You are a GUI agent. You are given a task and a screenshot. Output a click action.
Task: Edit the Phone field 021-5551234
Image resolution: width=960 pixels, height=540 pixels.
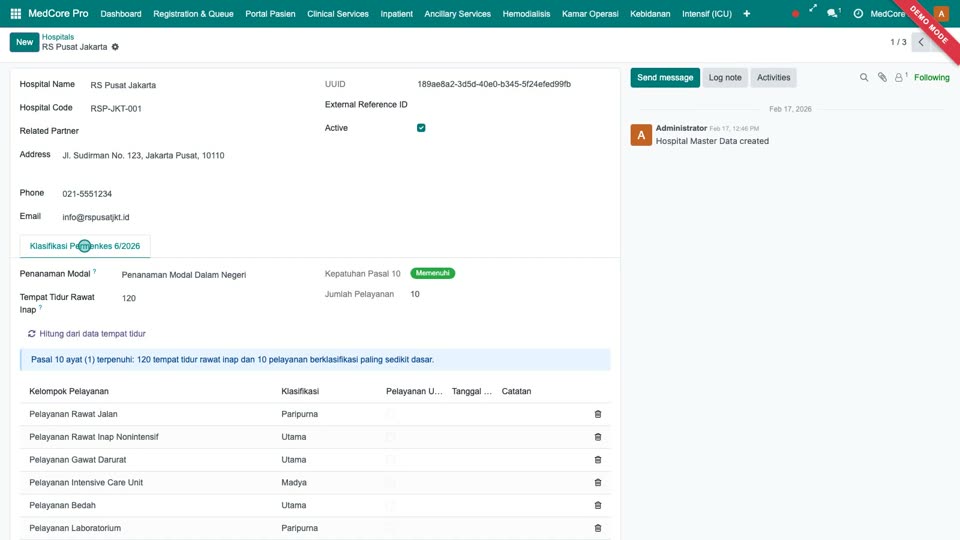(x=182, y=193)
